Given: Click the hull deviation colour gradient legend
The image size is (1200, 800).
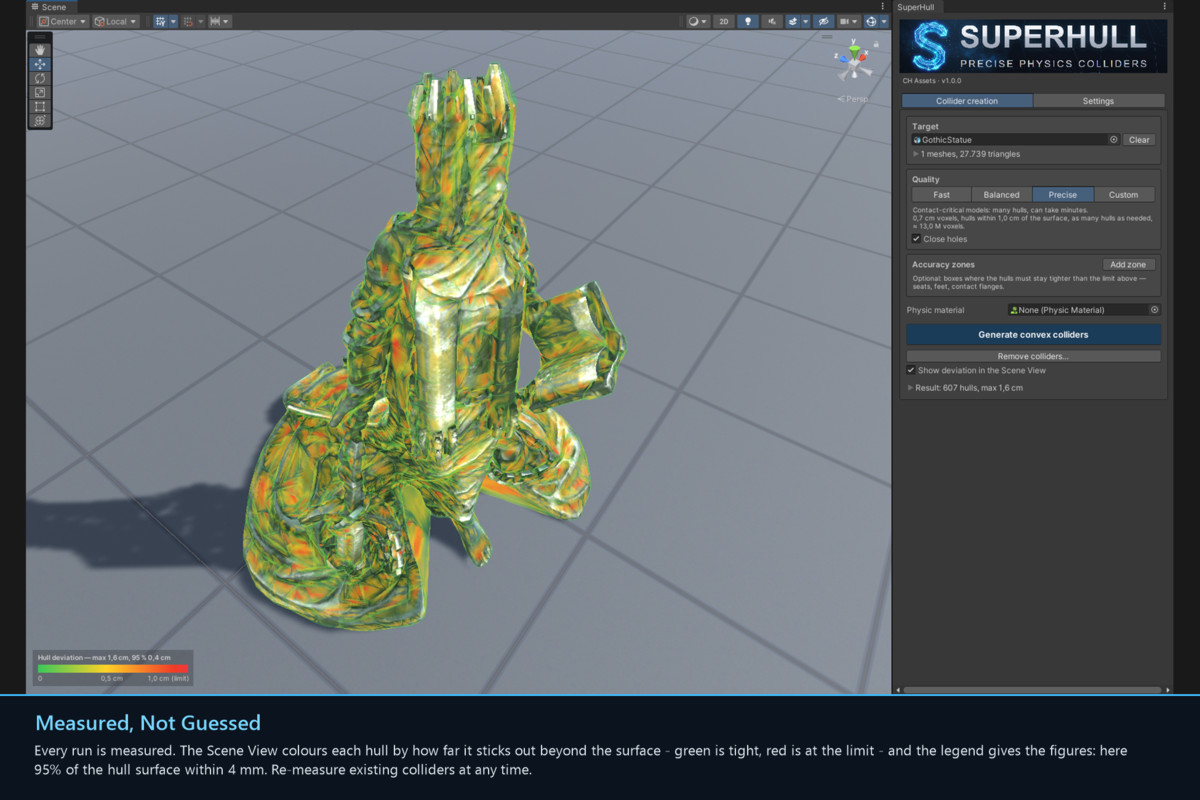Looking at the screenshot, I should 113,667.
